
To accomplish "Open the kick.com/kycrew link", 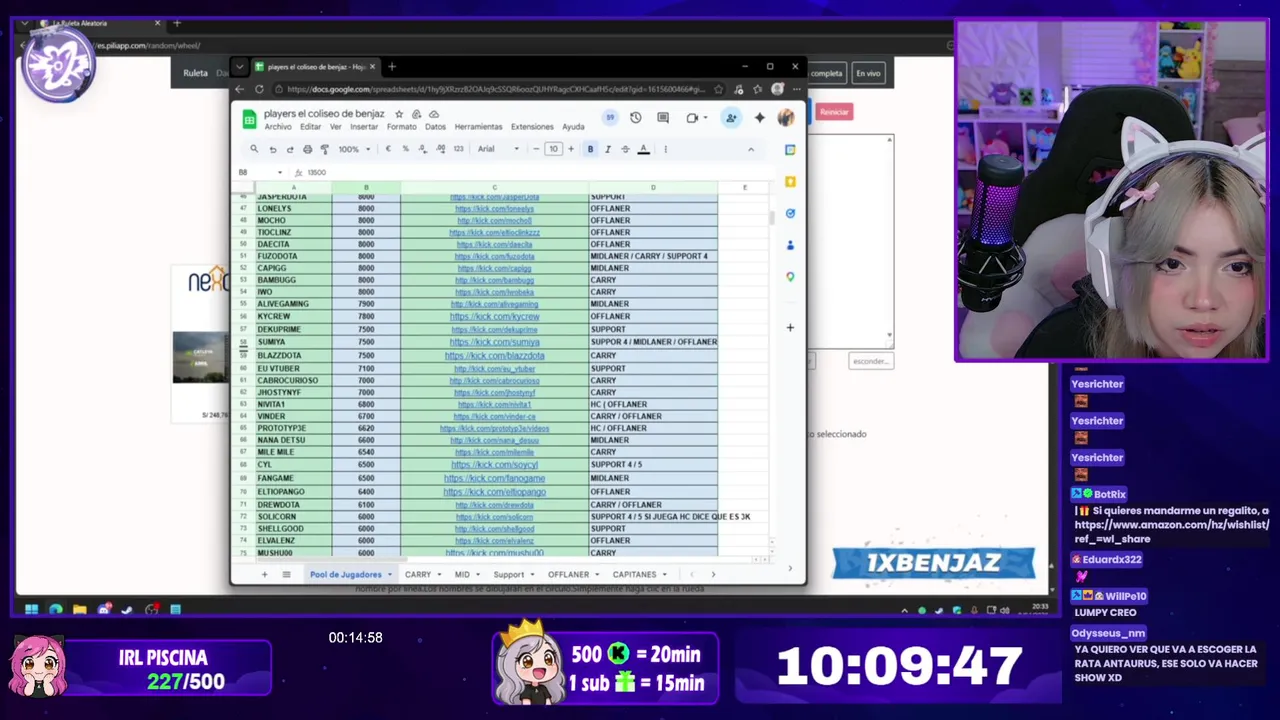I will click(x=494, y=316).
